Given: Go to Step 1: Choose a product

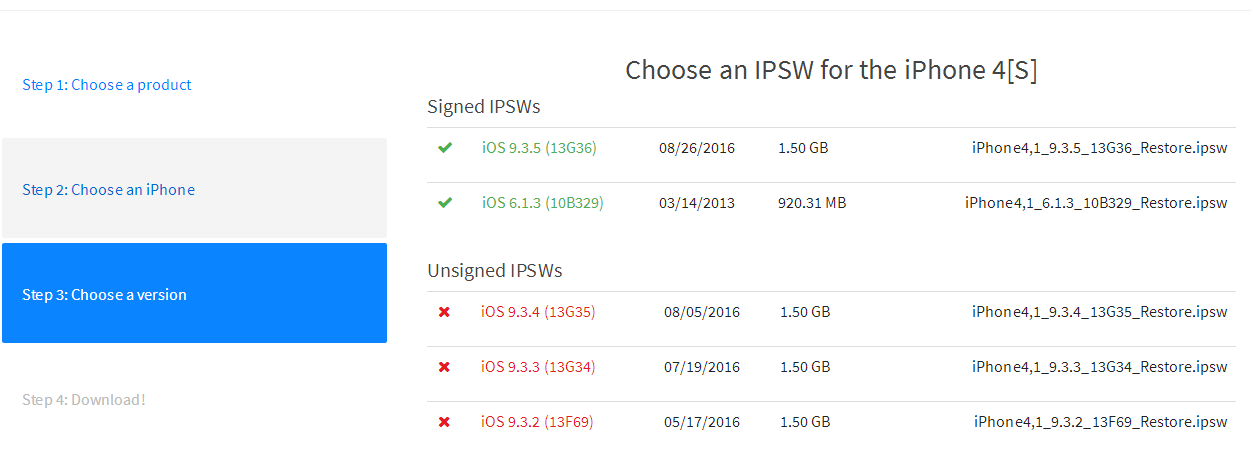Looking at the screenshot, I should pos(107,85).
